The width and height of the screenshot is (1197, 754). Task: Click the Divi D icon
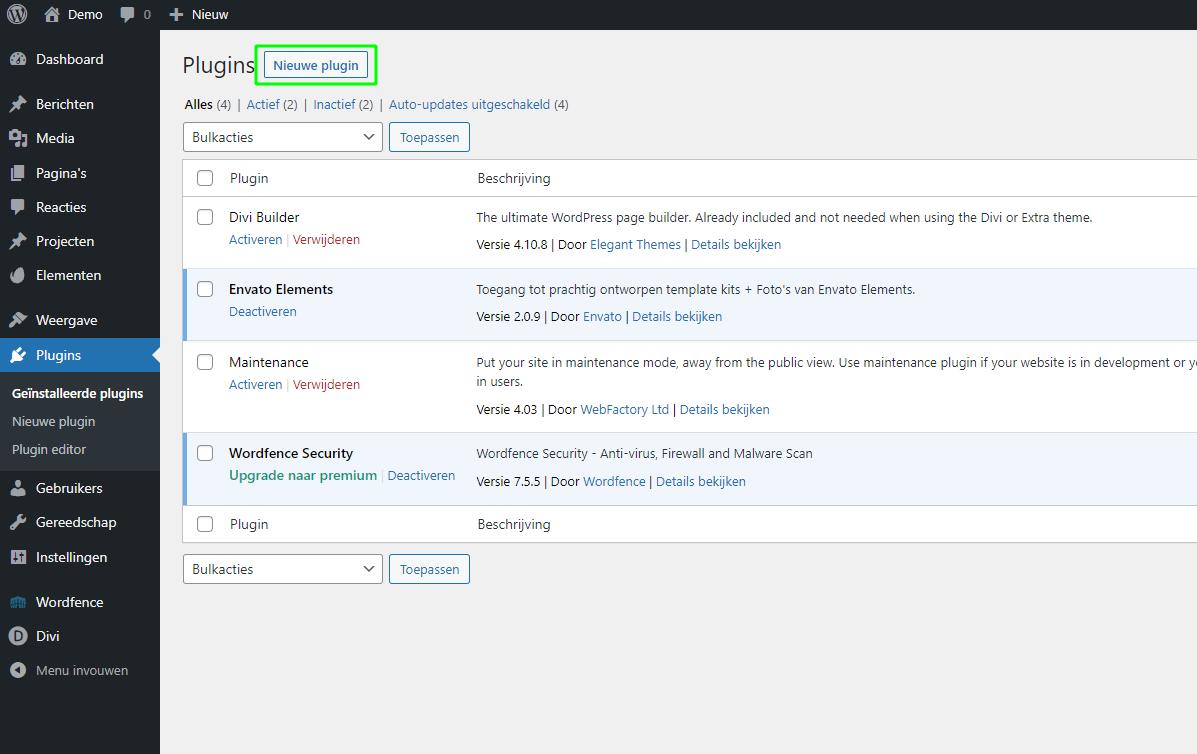tap(18, 636)
